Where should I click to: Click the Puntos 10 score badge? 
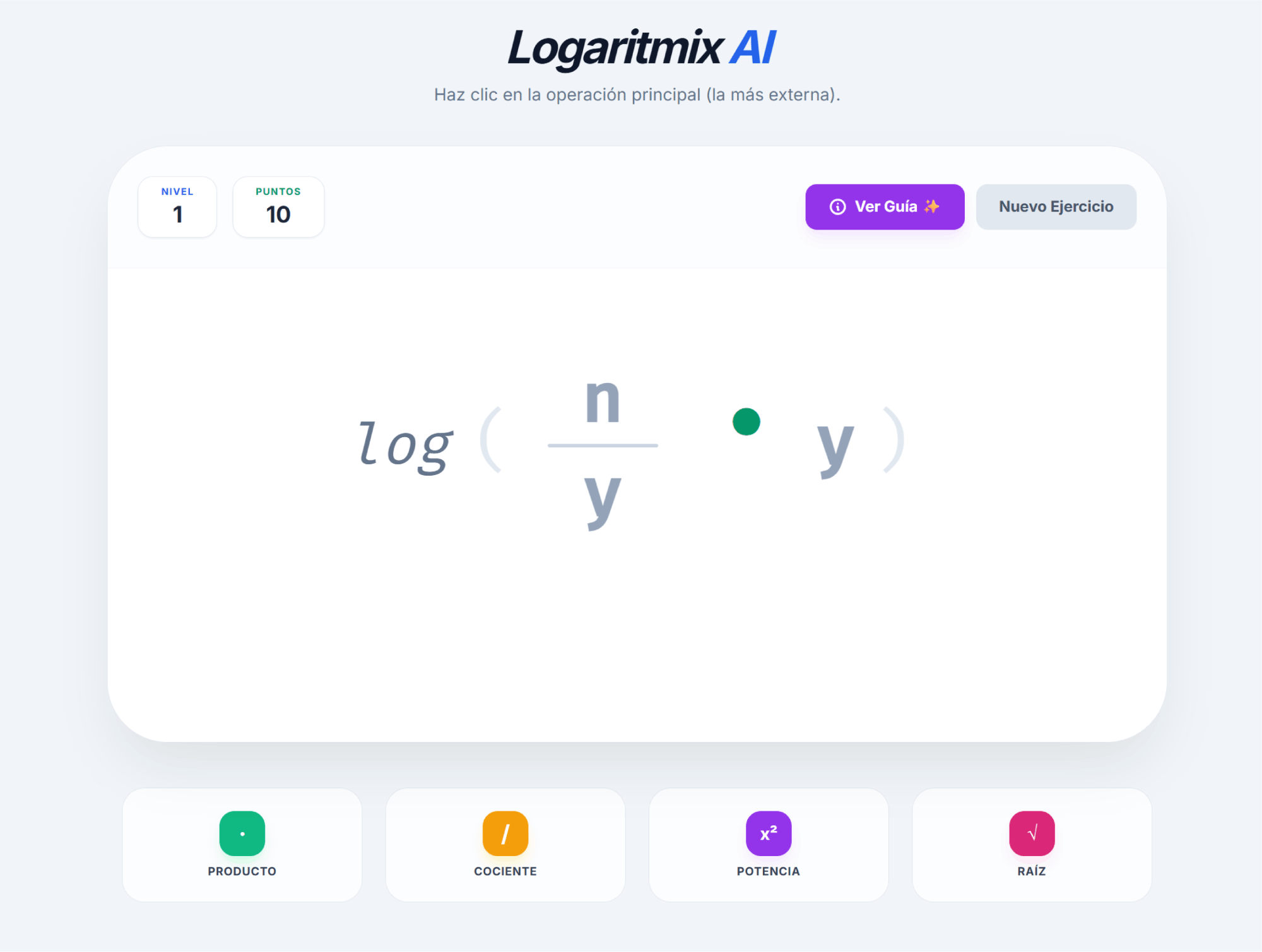(x=278, y=207)
